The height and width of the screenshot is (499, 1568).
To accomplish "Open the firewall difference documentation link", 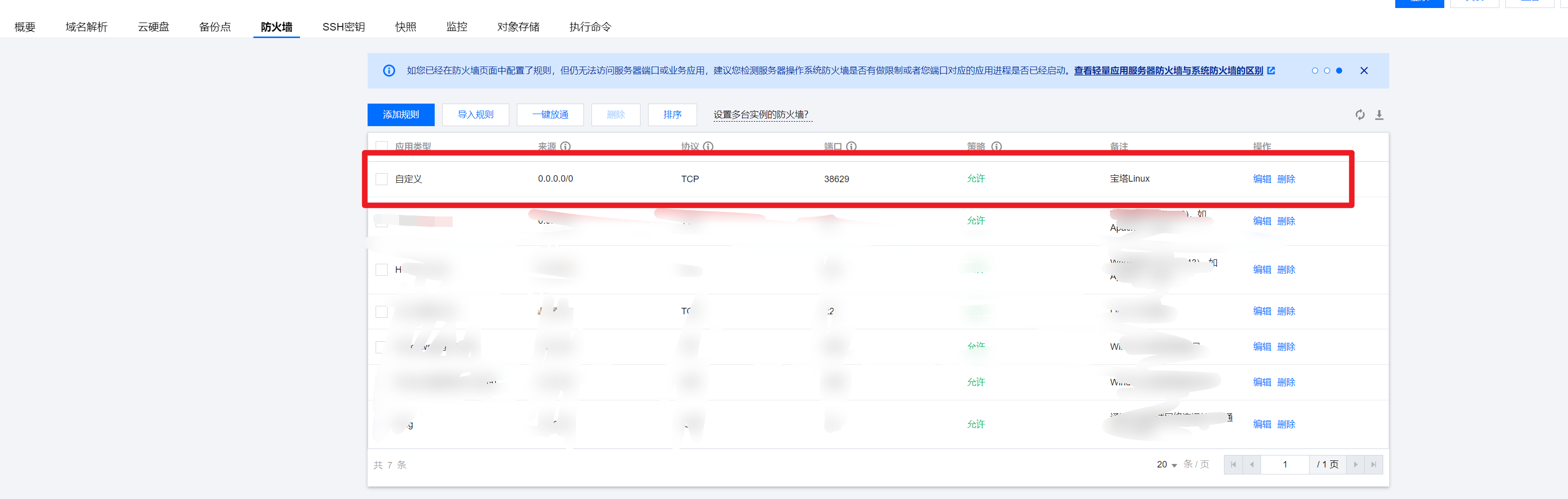I will pyautogui.click(x=1168, y=71).
